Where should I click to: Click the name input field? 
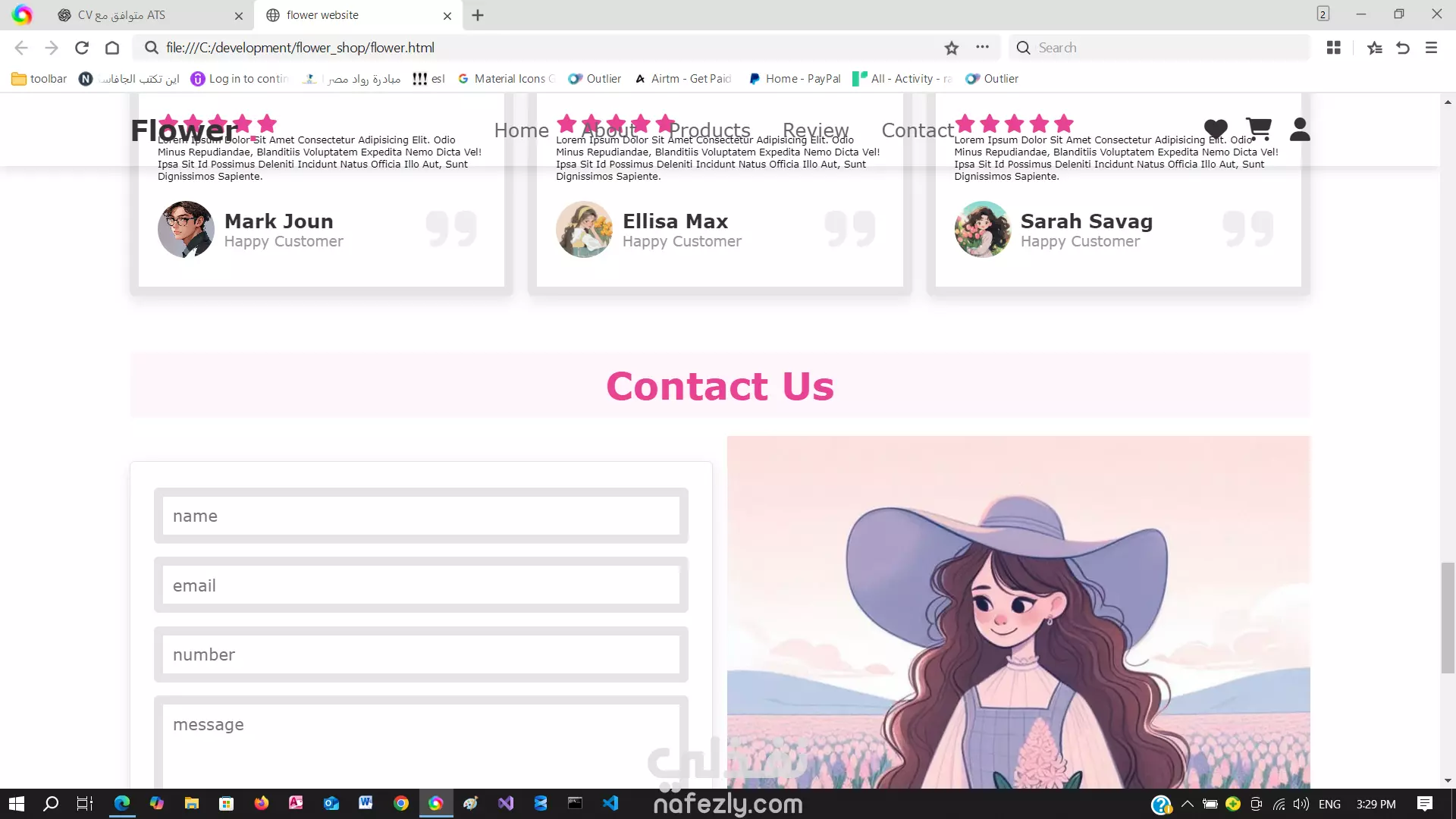[421, 516]
